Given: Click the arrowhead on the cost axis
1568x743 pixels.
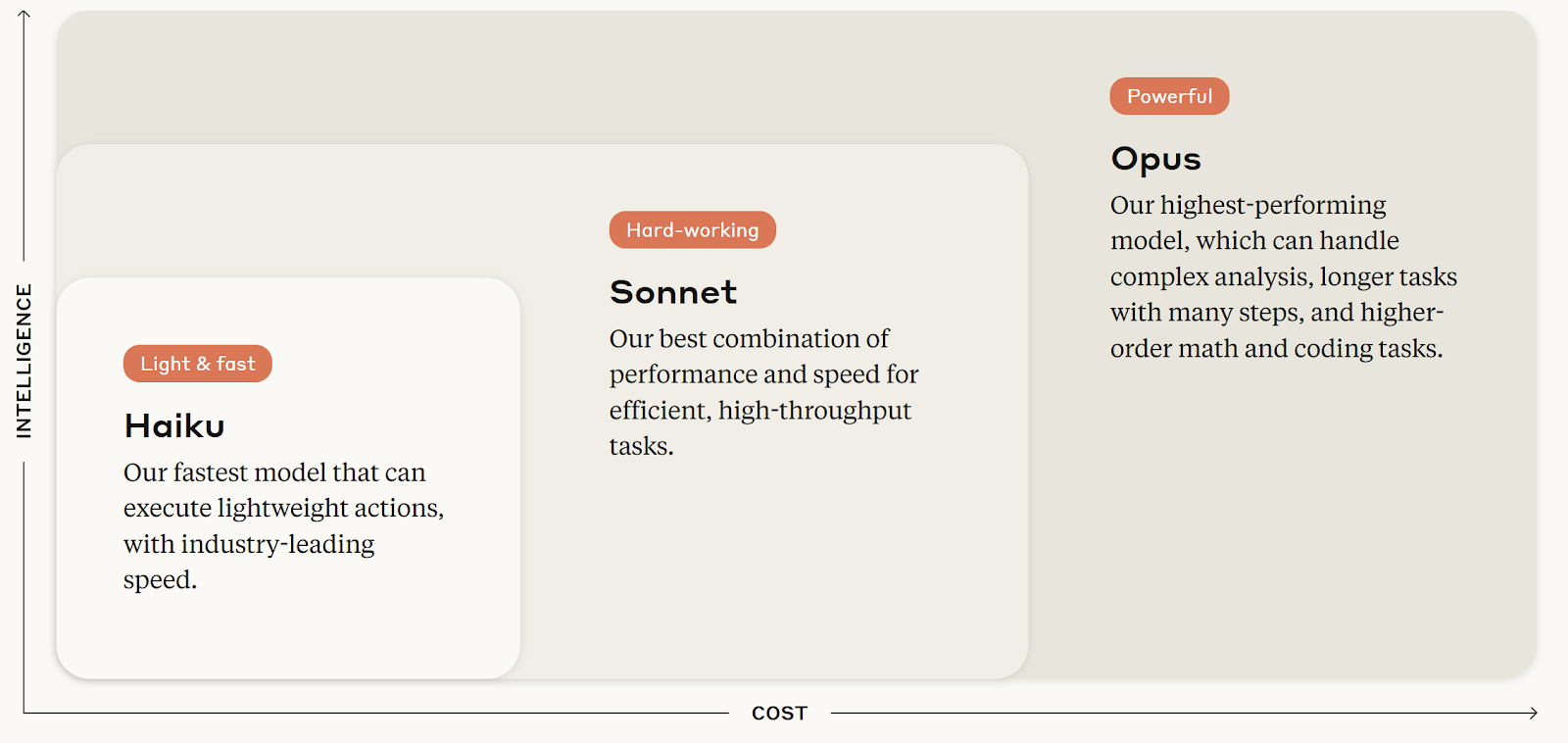Looking at the screenshot, I should [x=1532, y=713].
